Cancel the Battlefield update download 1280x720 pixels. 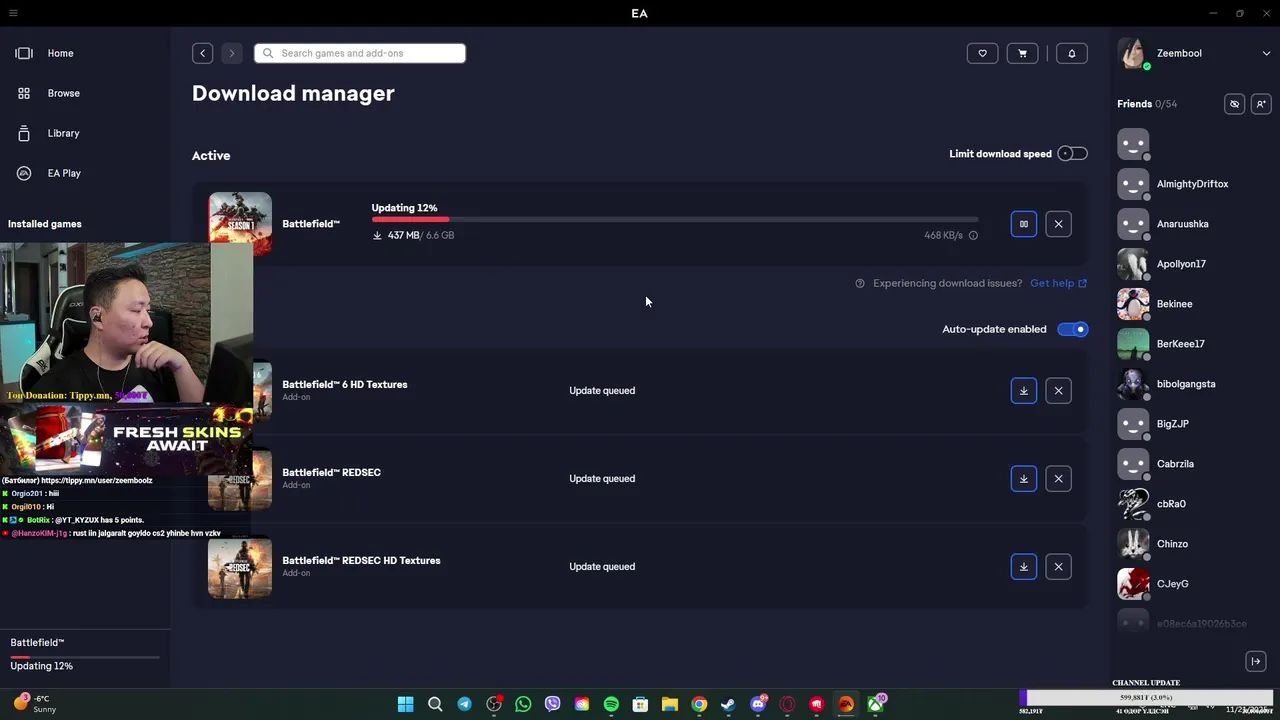click(1058, 224)
